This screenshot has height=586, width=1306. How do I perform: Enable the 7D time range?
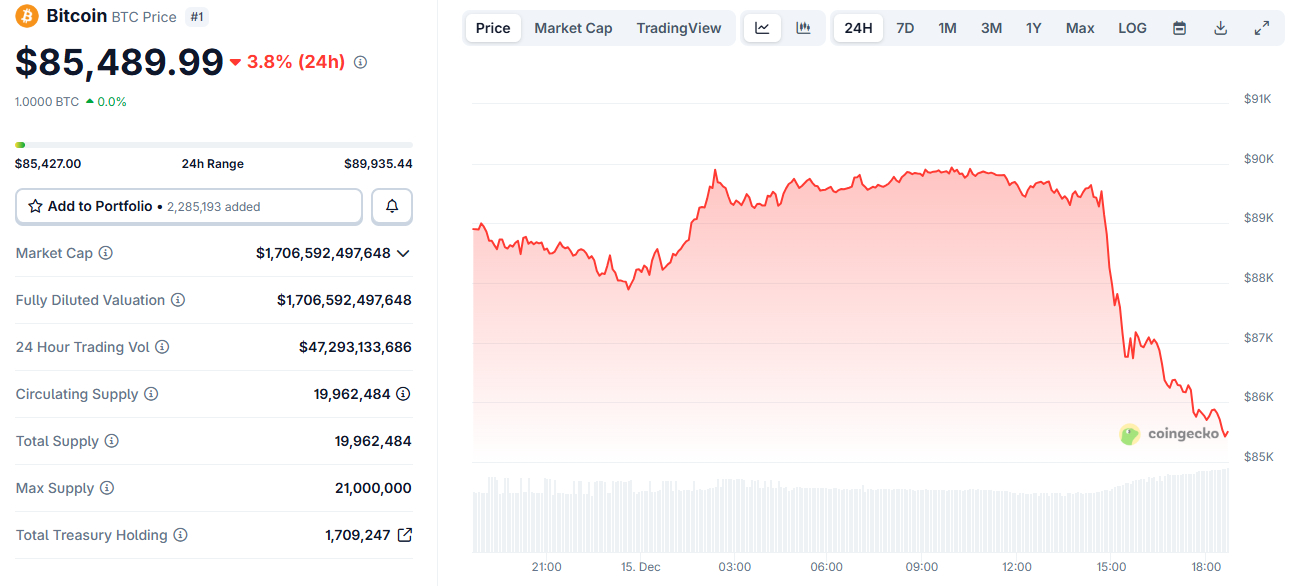(x=905, y=28)
